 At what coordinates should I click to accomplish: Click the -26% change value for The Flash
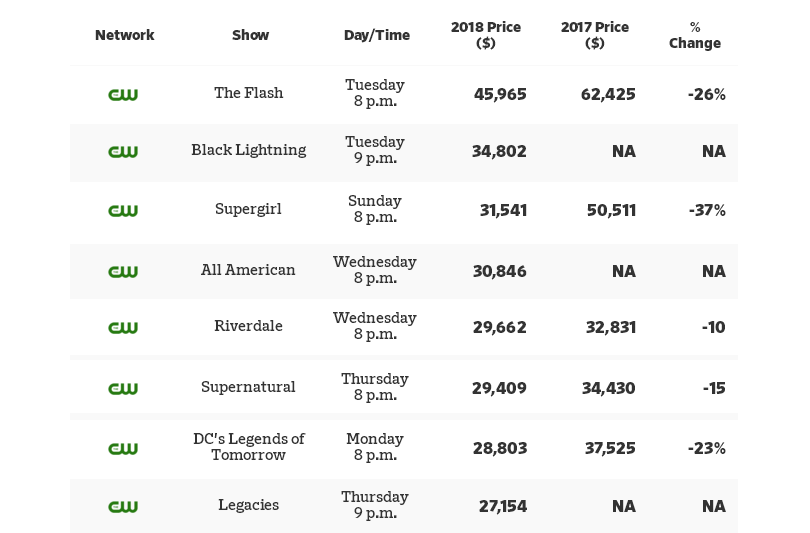[706, 94]
